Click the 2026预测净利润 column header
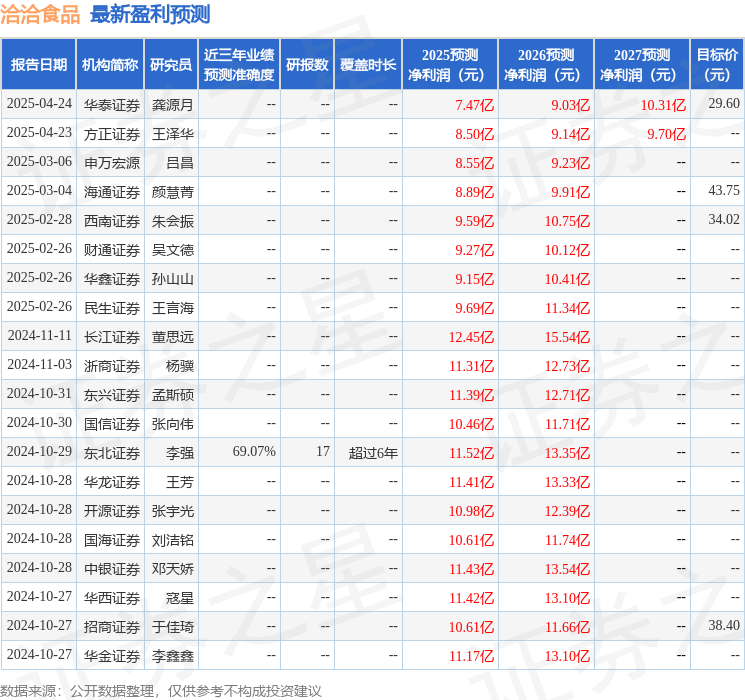 [546, 65]
